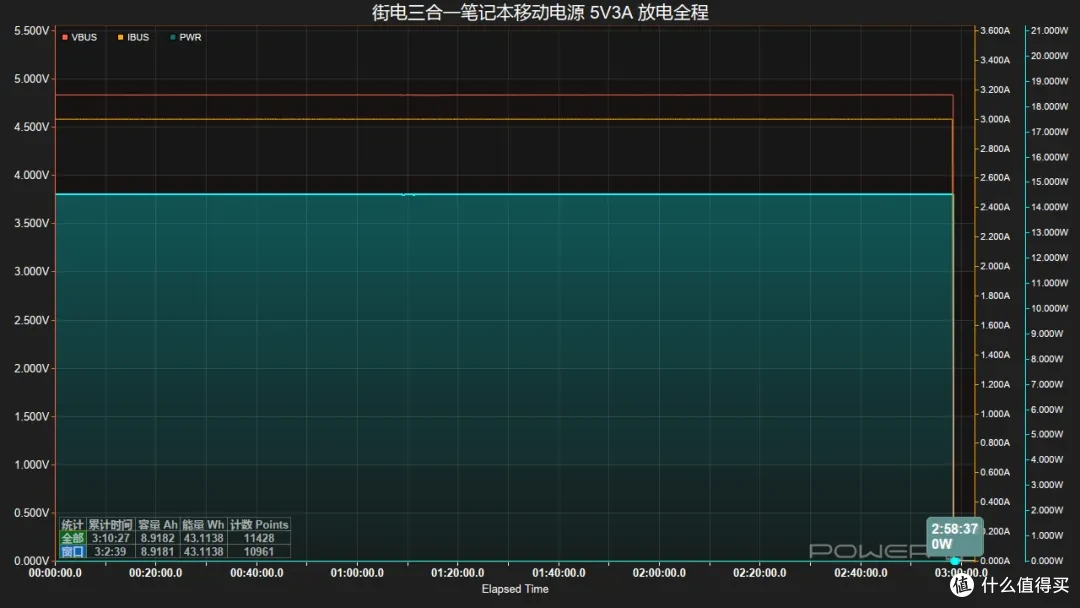
Task: Click the 累计时间 column header
Action: coord(110,525)
